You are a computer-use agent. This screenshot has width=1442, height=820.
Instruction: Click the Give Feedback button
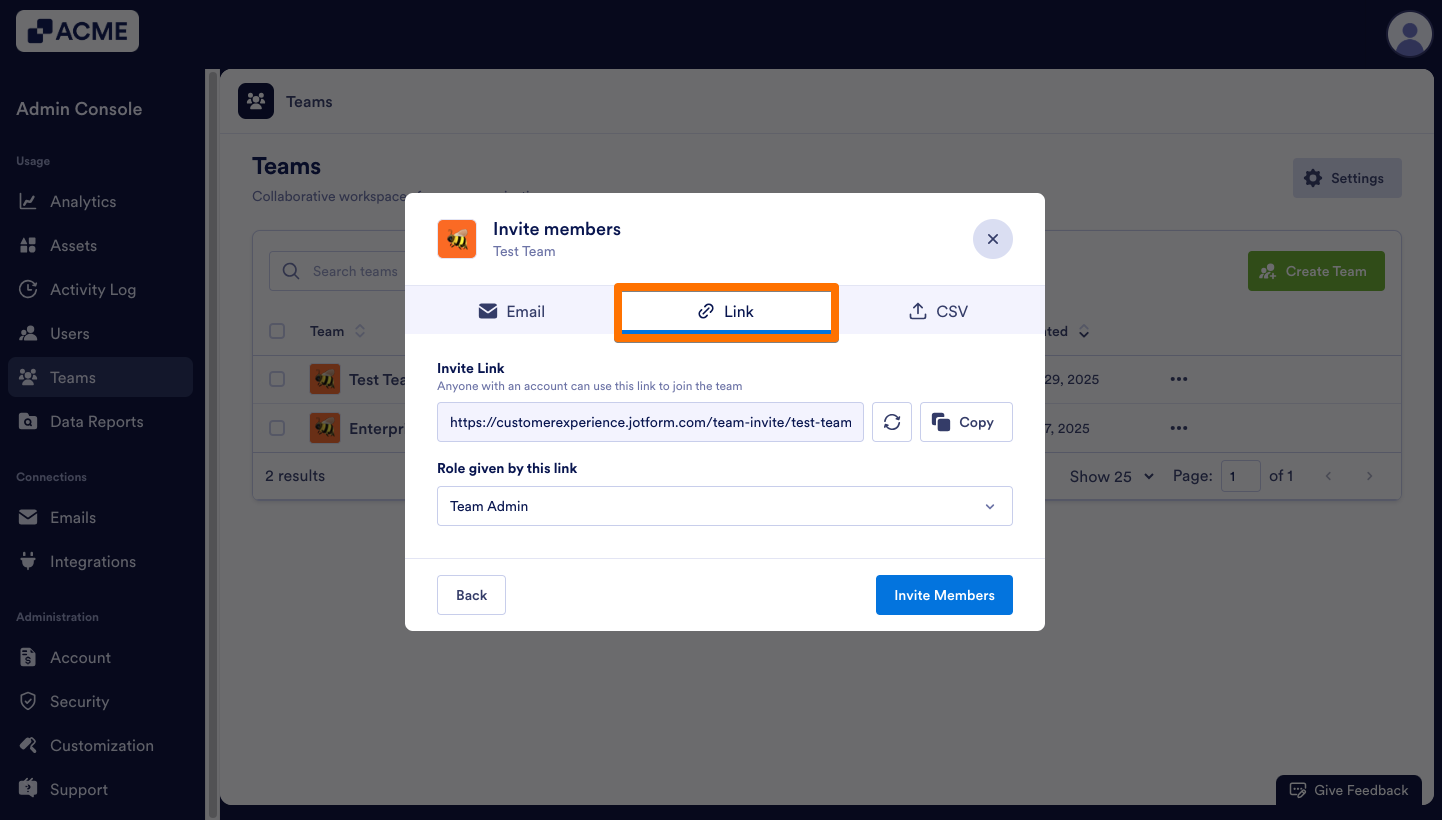(1348, 790)
